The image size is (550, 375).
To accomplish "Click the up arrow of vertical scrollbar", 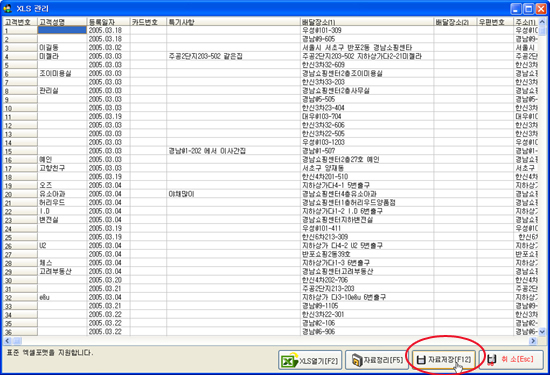I will click(x=542, y=22).
